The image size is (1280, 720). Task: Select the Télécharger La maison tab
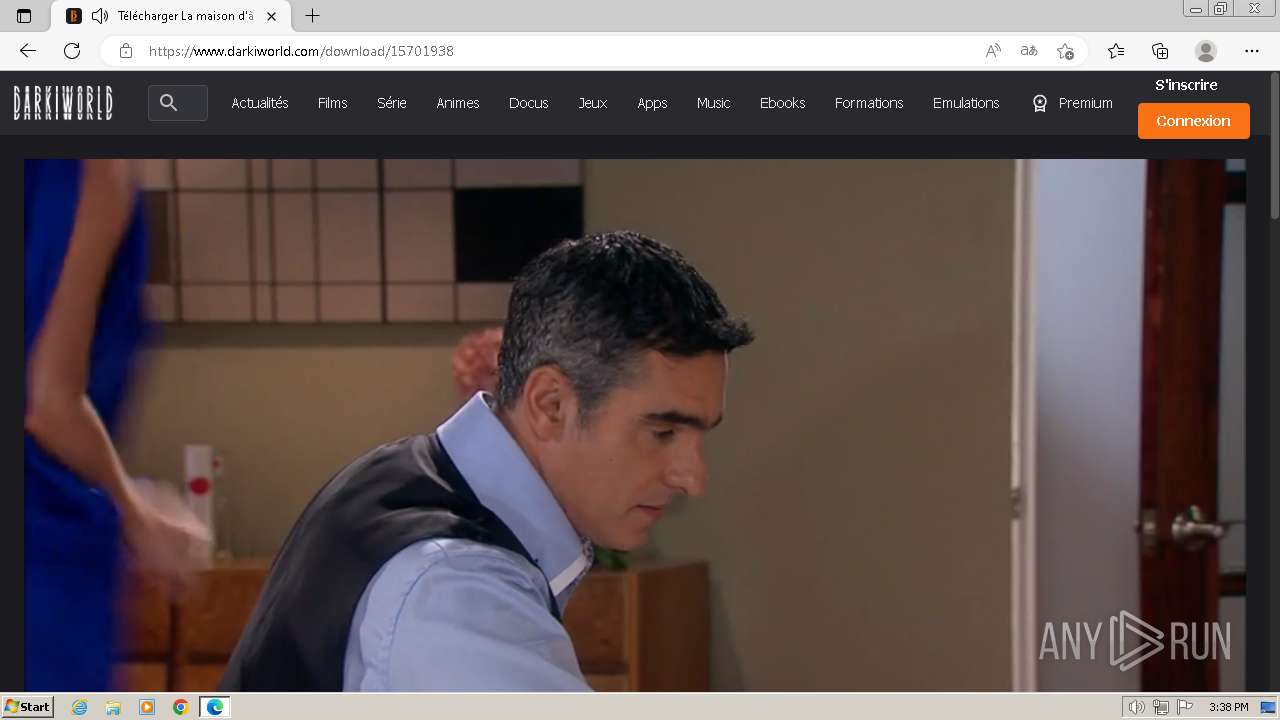click(170, 16)
